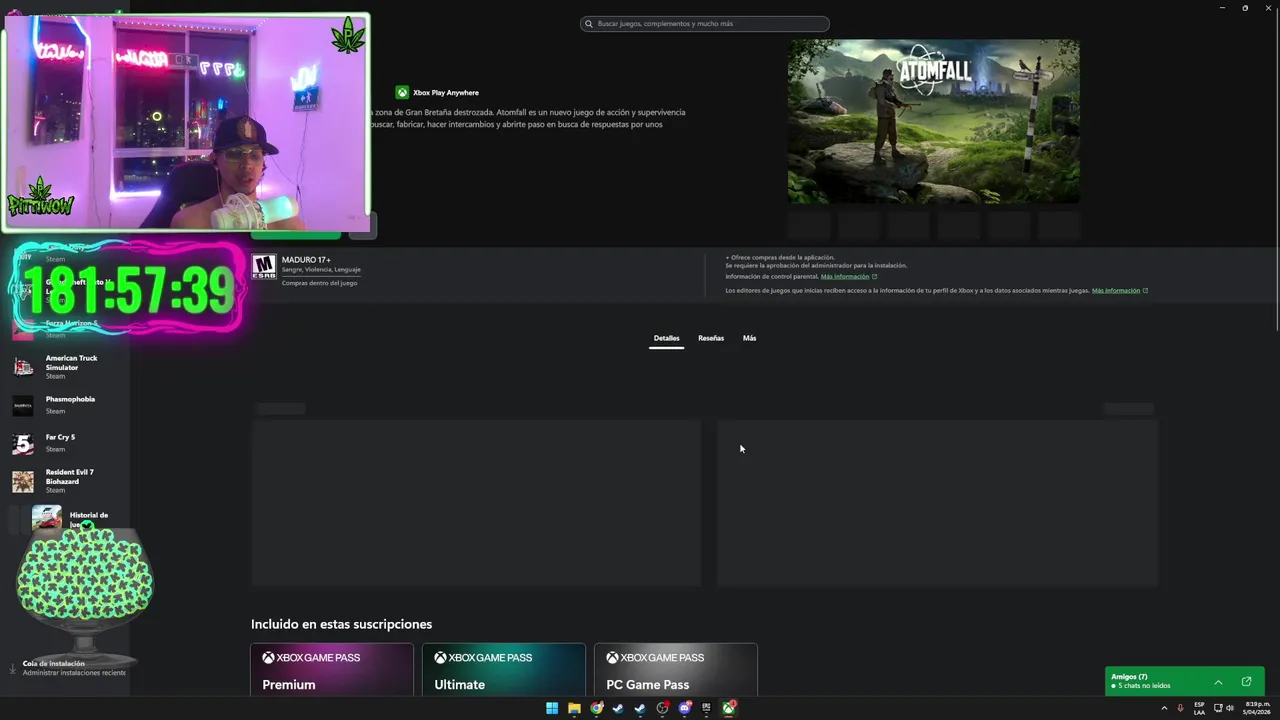Open the 'Más información' parental control link

tap(848, 277)
